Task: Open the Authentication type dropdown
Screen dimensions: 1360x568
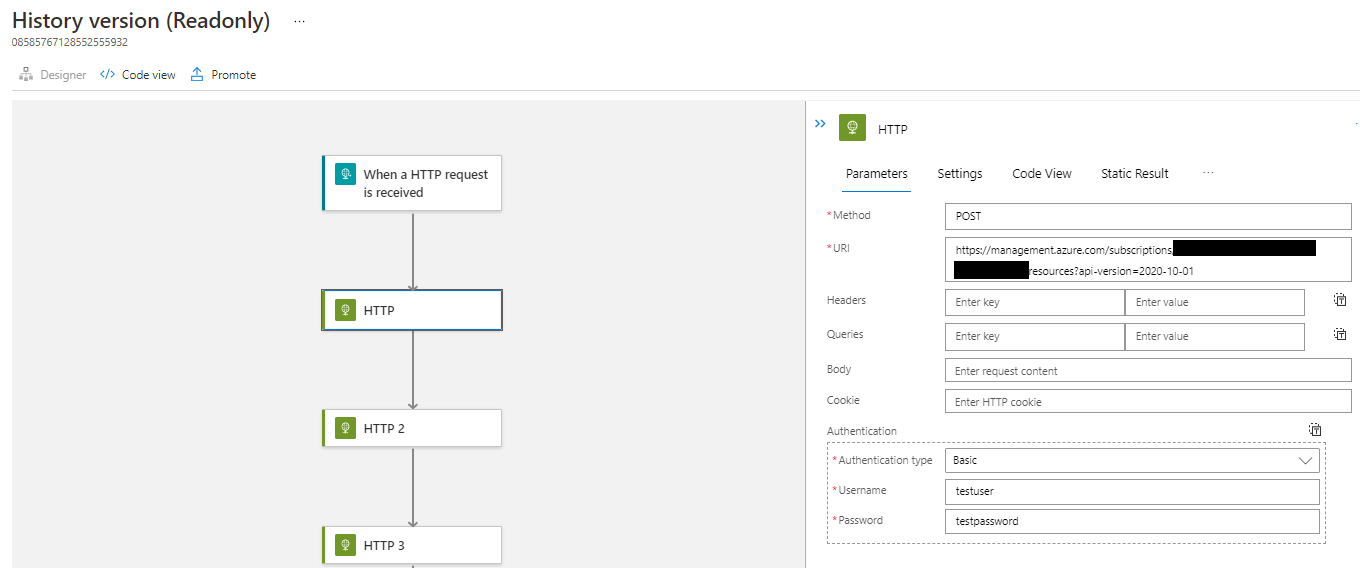Action: (1132, 461)
